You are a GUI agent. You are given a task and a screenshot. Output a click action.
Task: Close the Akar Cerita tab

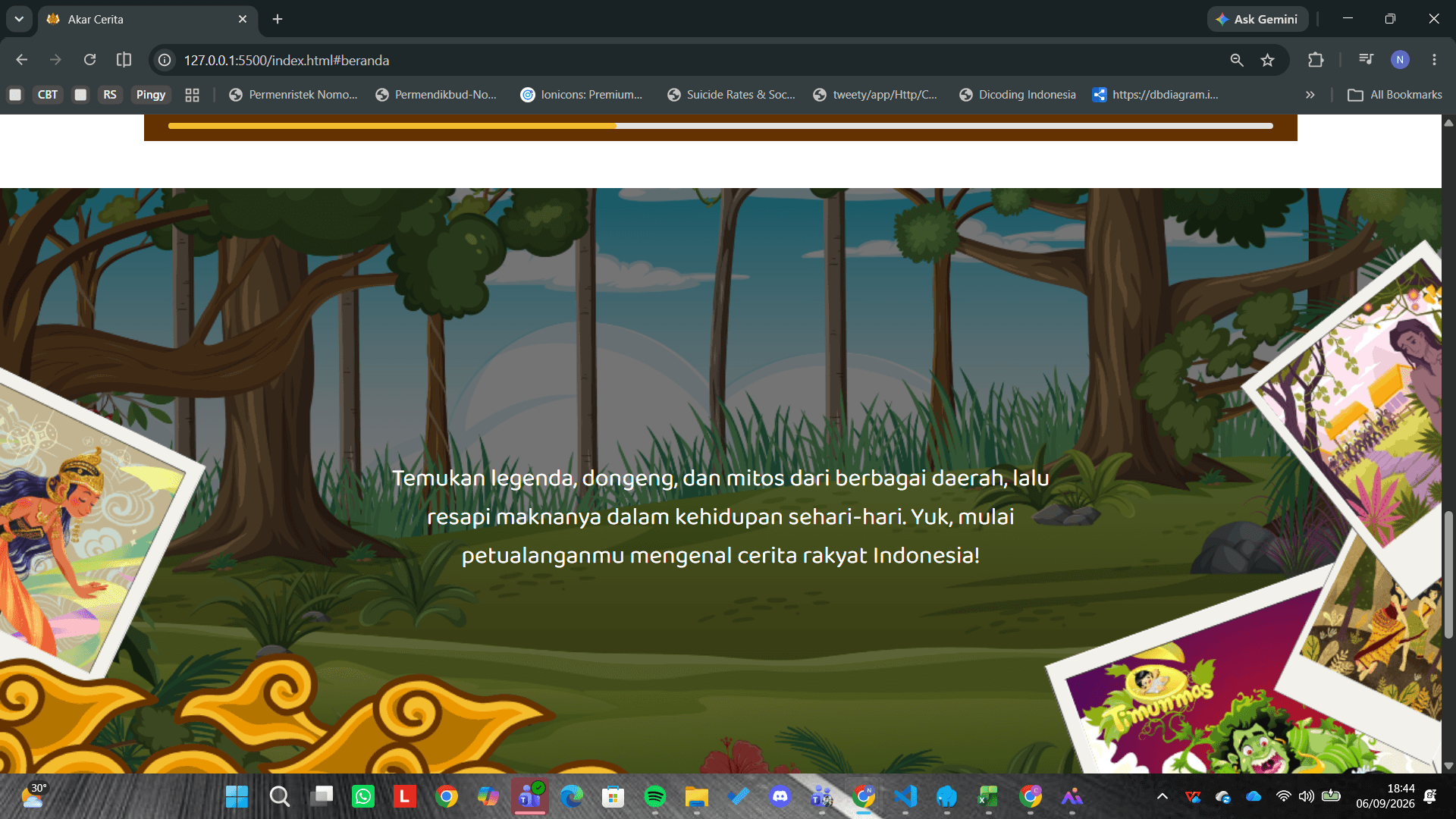(x=243, y=19)
